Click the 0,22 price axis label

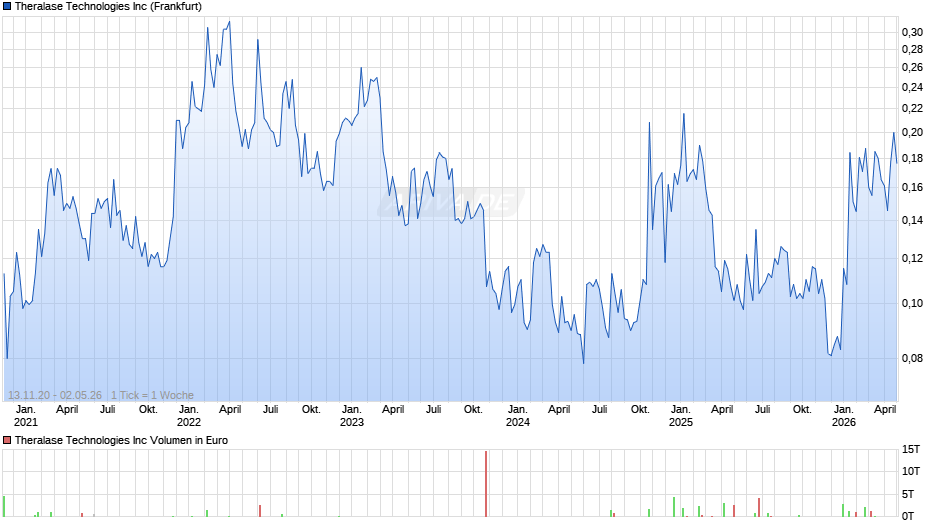tap(912, 109)
